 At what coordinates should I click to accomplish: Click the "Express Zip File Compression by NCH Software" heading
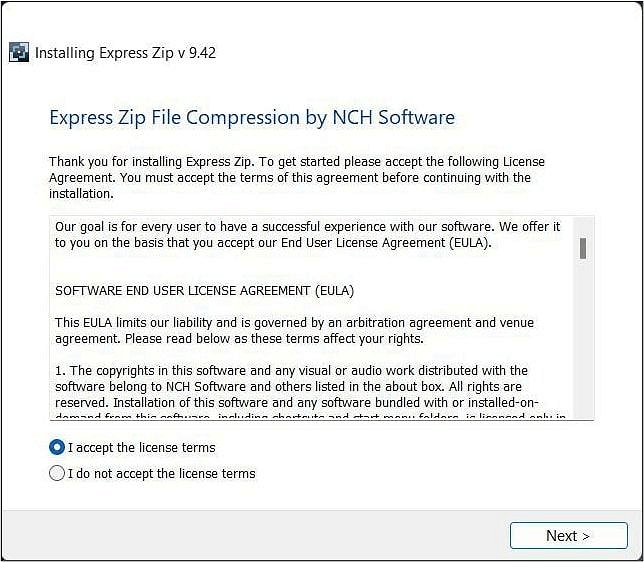(251, 118)
